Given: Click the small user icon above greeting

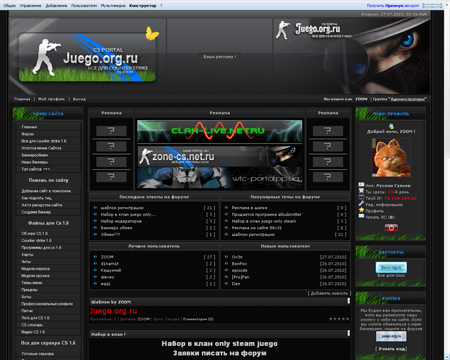Looking at the screenshot, I should [391, 126].
